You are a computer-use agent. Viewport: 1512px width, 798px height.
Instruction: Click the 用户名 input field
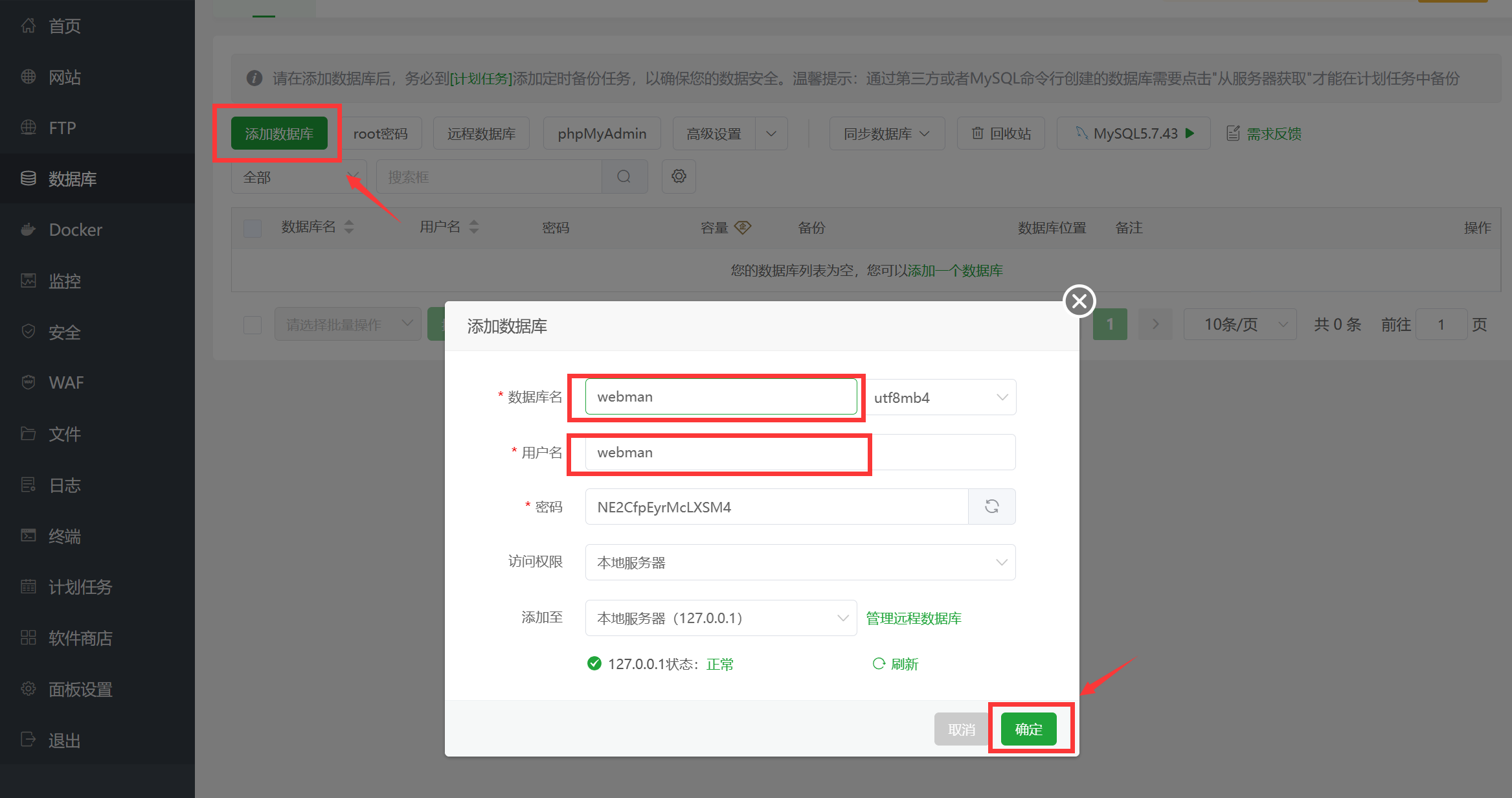click(x=800, y=452)
